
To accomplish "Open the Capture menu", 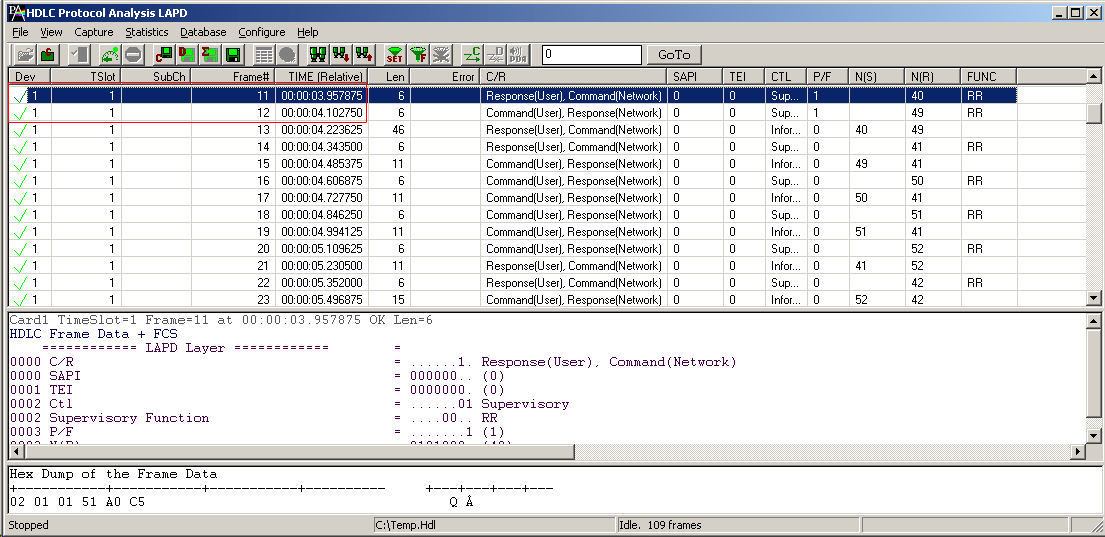I will pos(94,32).
